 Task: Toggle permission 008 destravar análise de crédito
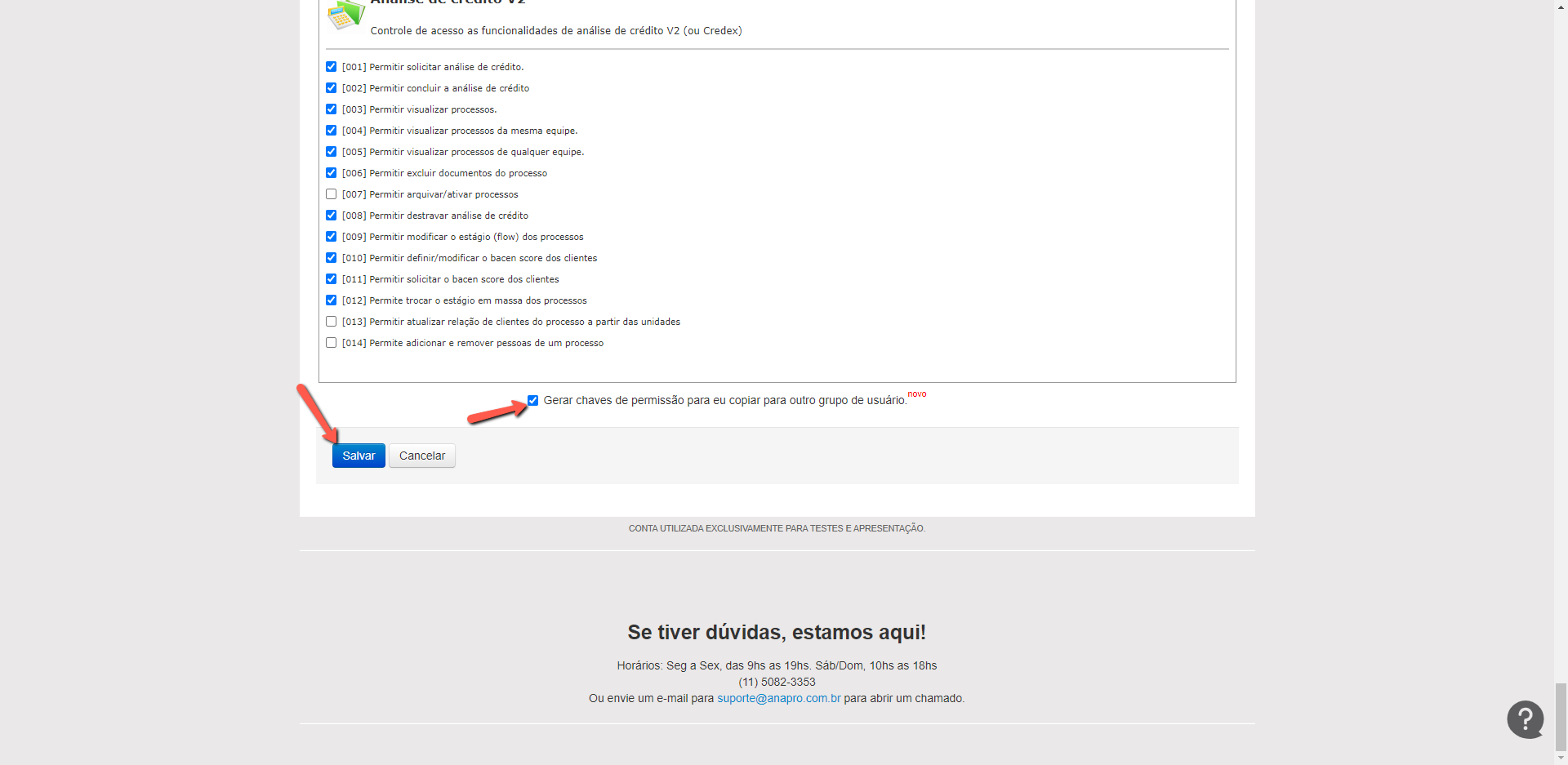(331, 216)
